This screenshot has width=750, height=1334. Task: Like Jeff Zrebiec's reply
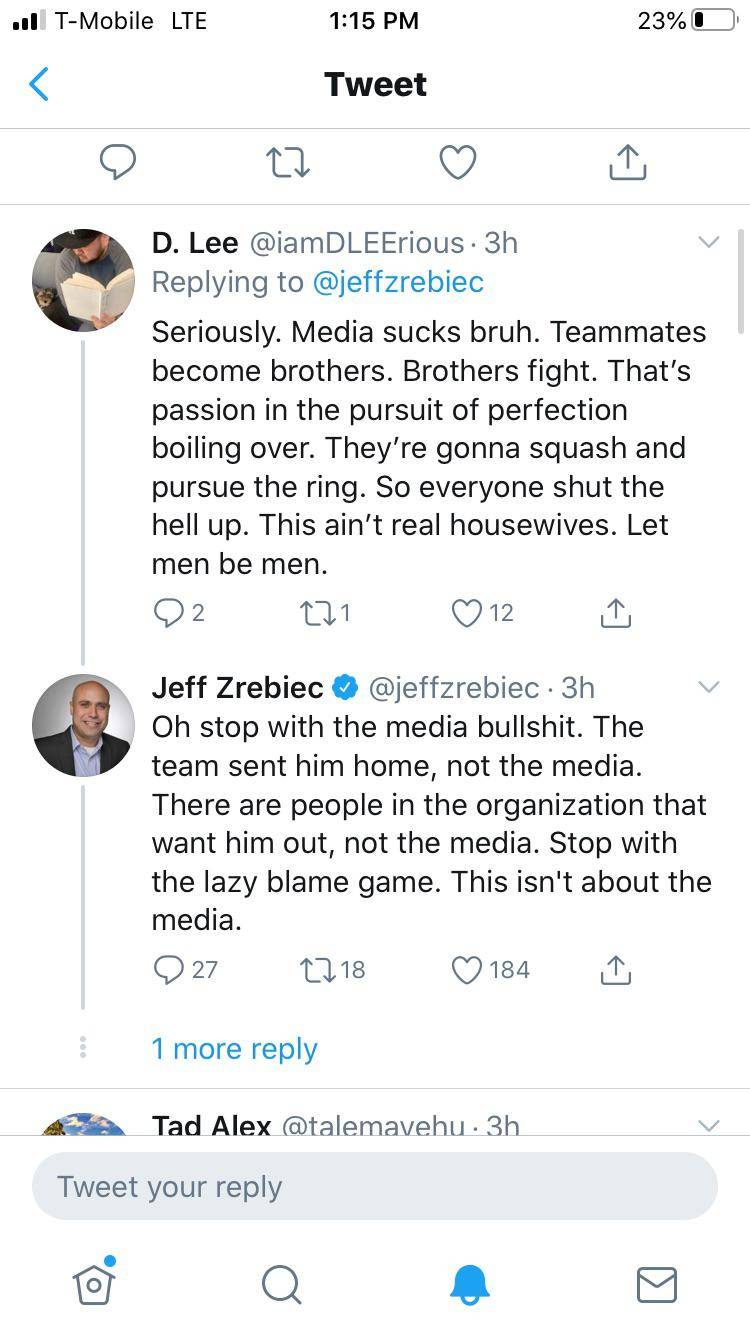pos(466,969)
